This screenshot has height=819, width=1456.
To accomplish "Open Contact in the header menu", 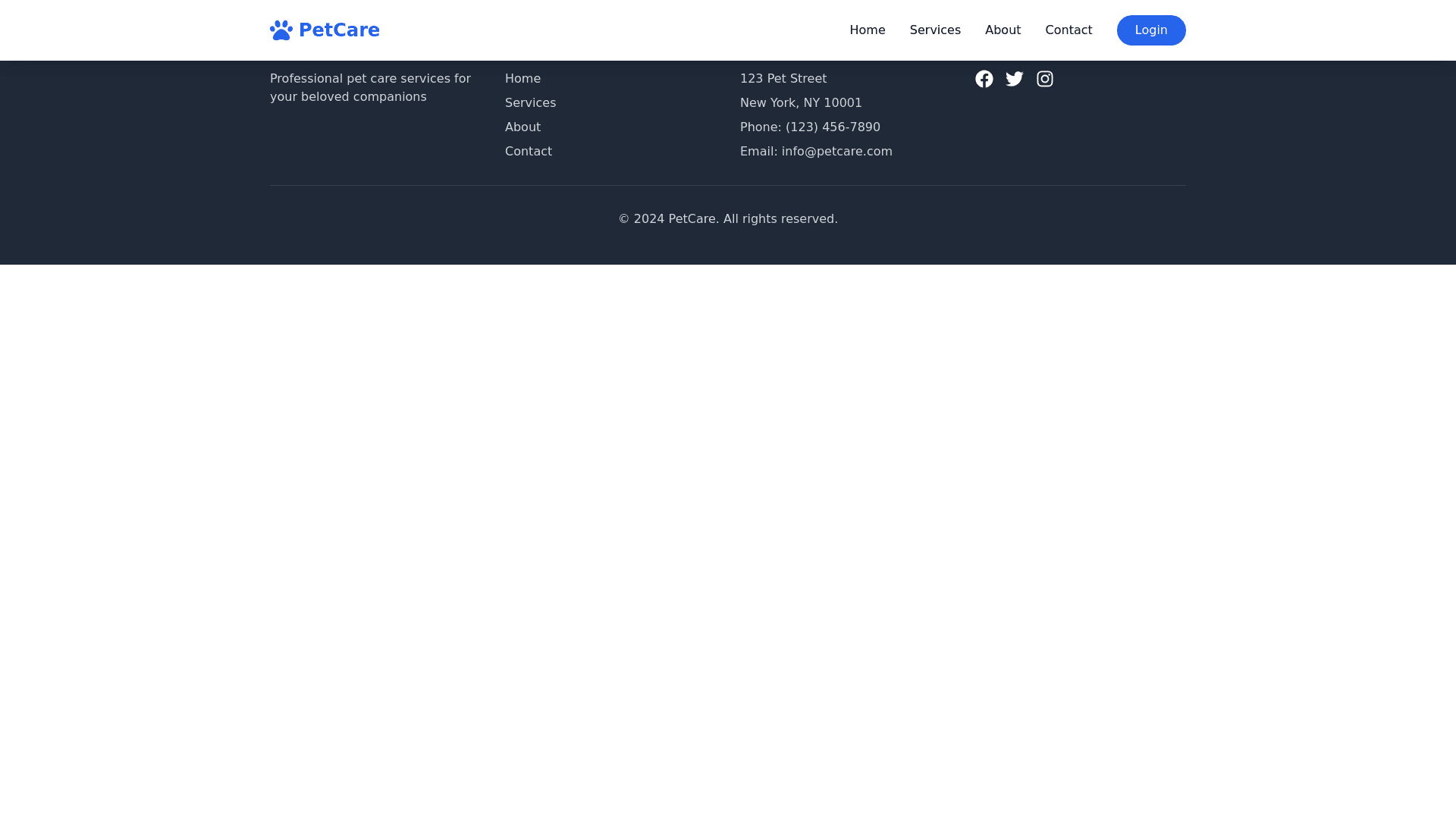I will click(1068, 30).
